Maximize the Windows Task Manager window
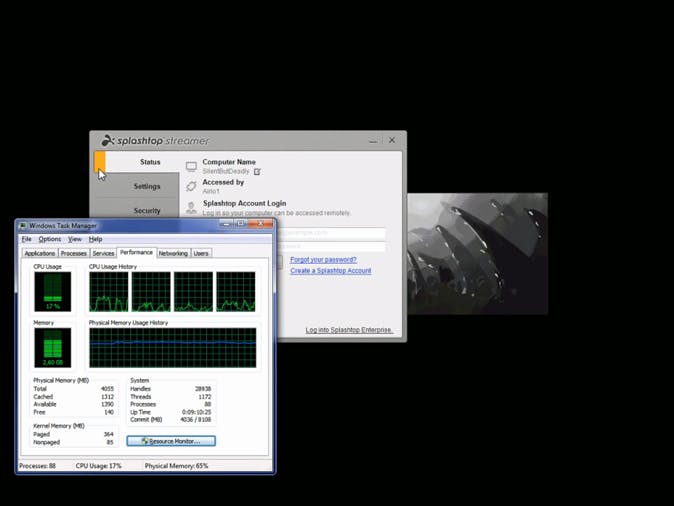 tap(240, 224)
